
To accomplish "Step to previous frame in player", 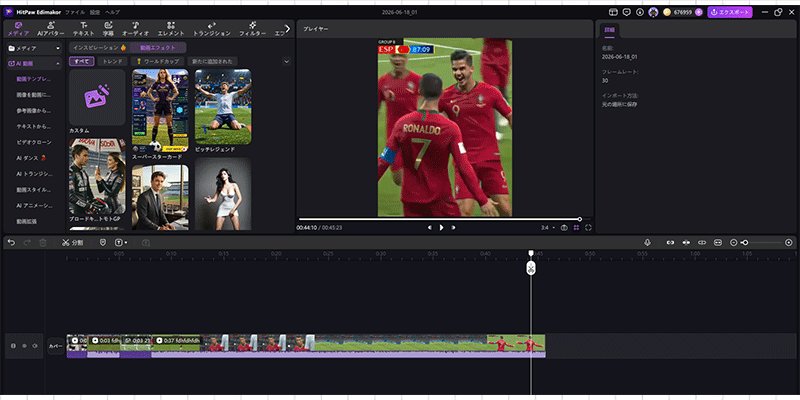I will (430, 228).
